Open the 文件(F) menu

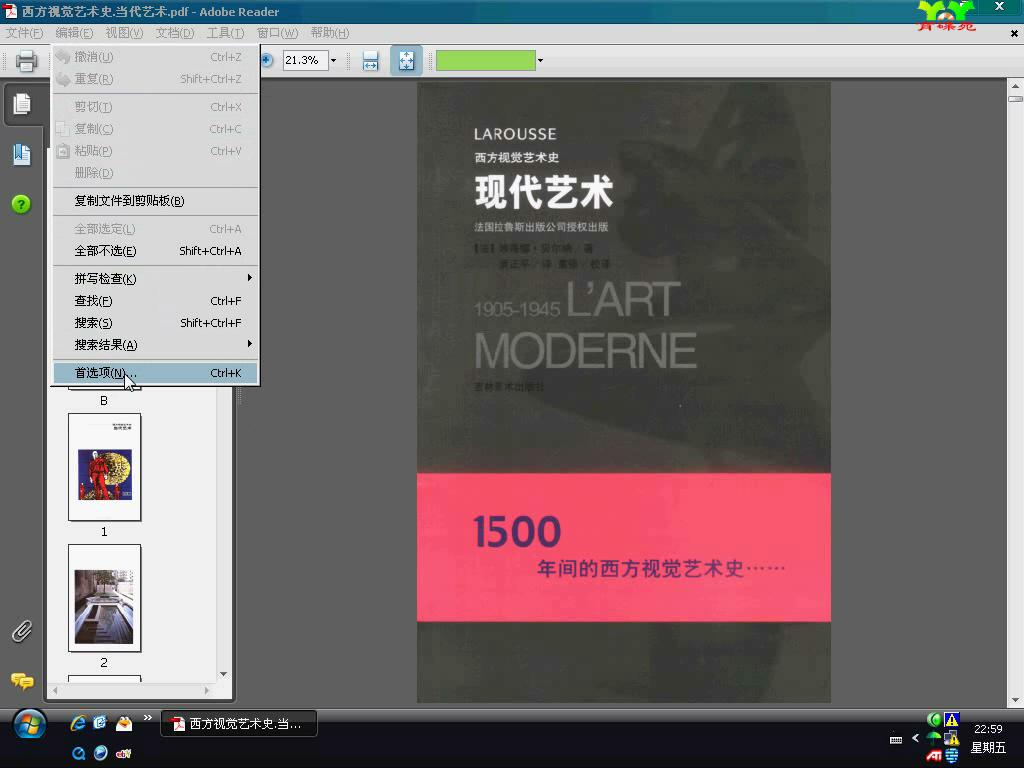[x=25, y=33]
